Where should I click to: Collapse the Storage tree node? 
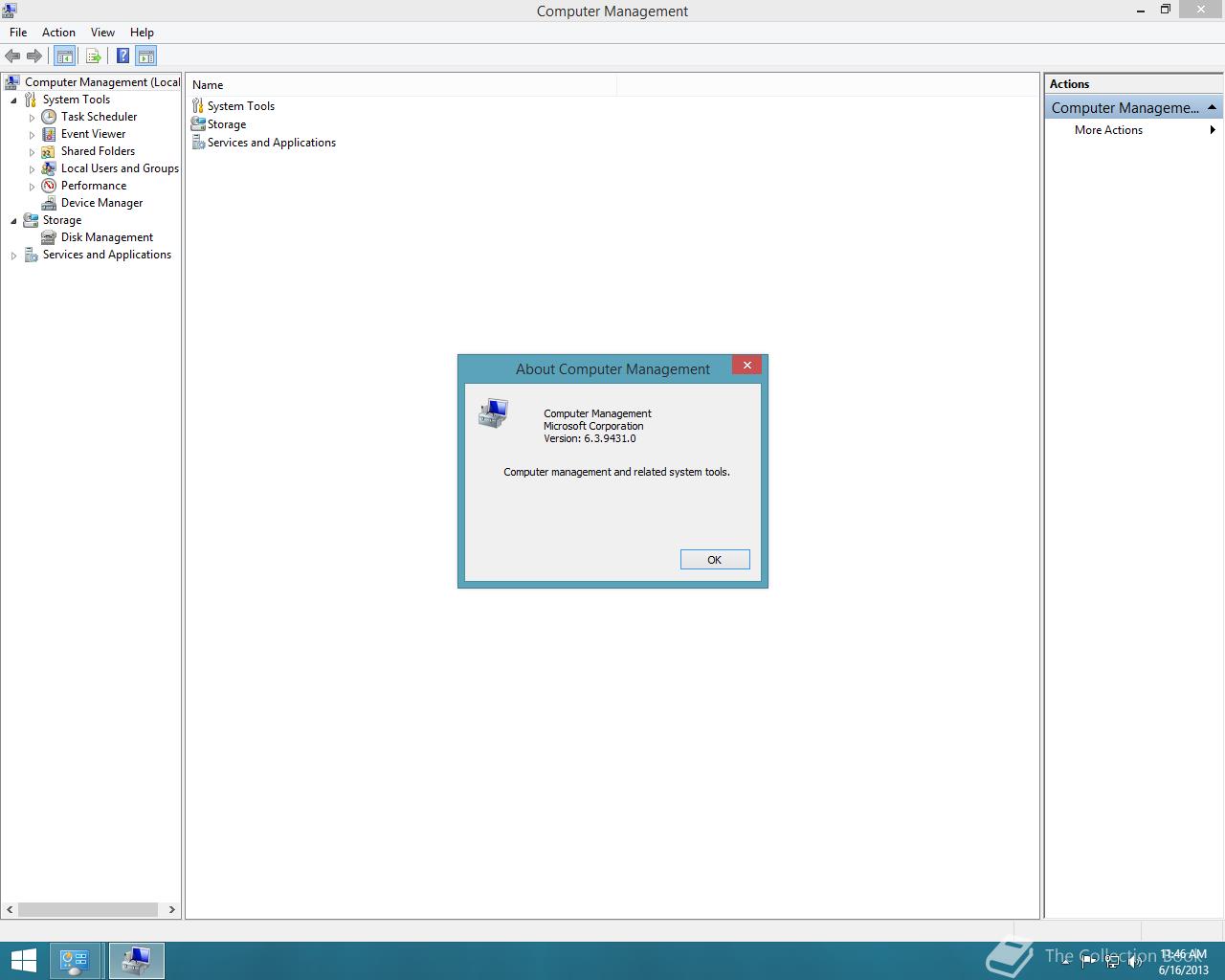click(13, 221)
